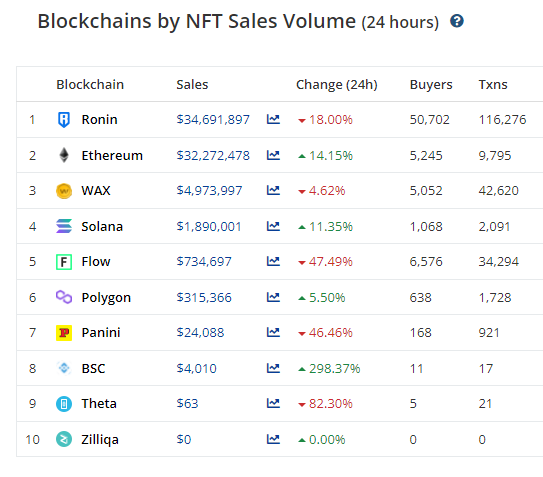This screenshot has height=477, width=543.
Task: Open the Theta sales chart icon
Action: click(273, 404)
